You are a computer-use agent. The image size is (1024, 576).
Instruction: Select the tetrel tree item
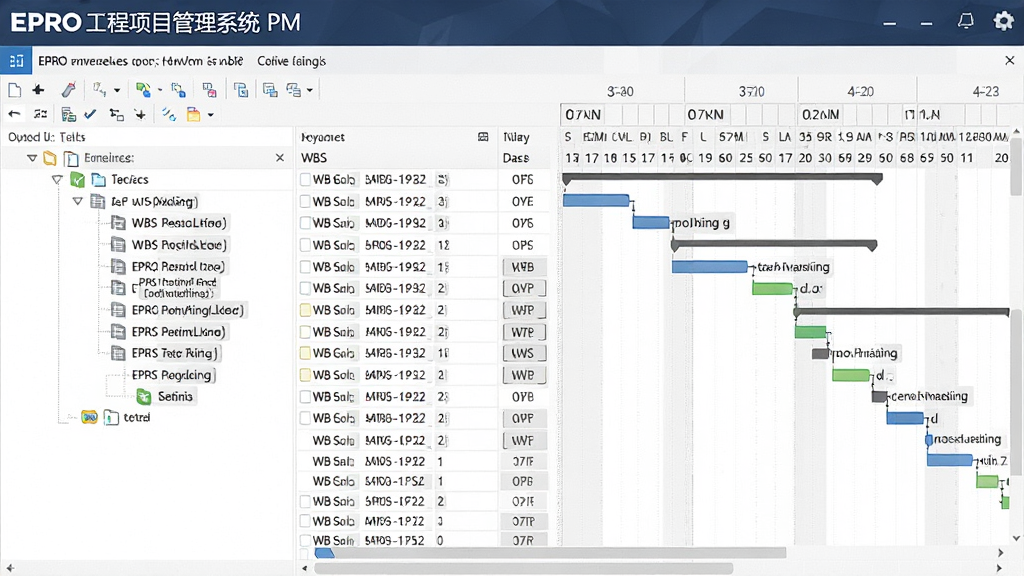pyautogui.click(x=137, y=417)
